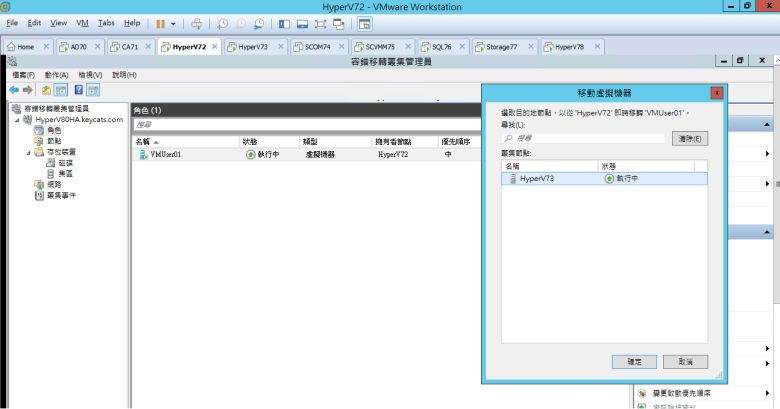Viewport: 780px width, 409px height.
Task: Click the take snapshot clock icon
Action: 222,22
